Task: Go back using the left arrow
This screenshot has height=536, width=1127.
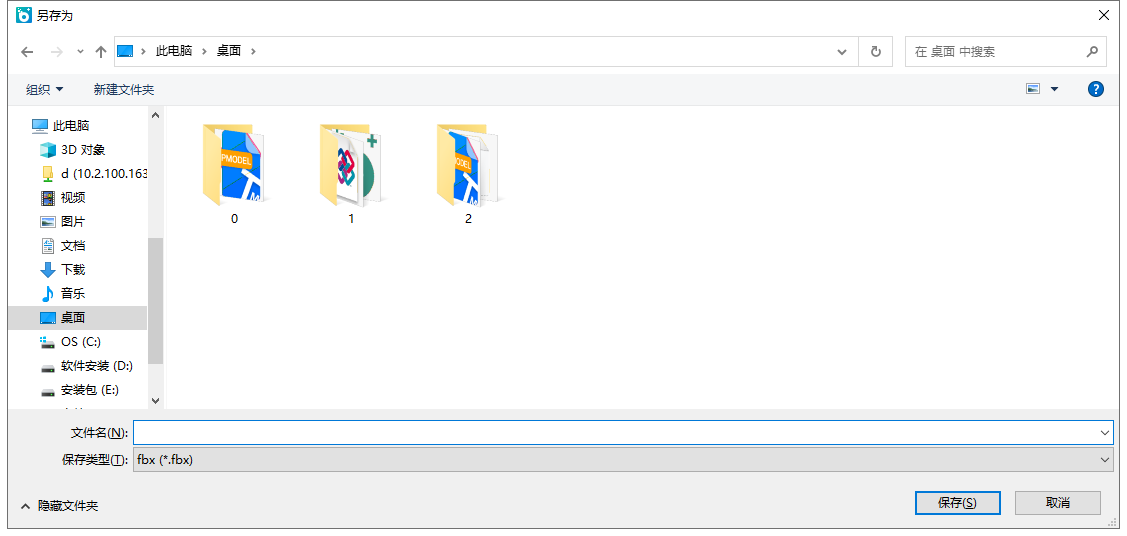Action: point(27,52)
